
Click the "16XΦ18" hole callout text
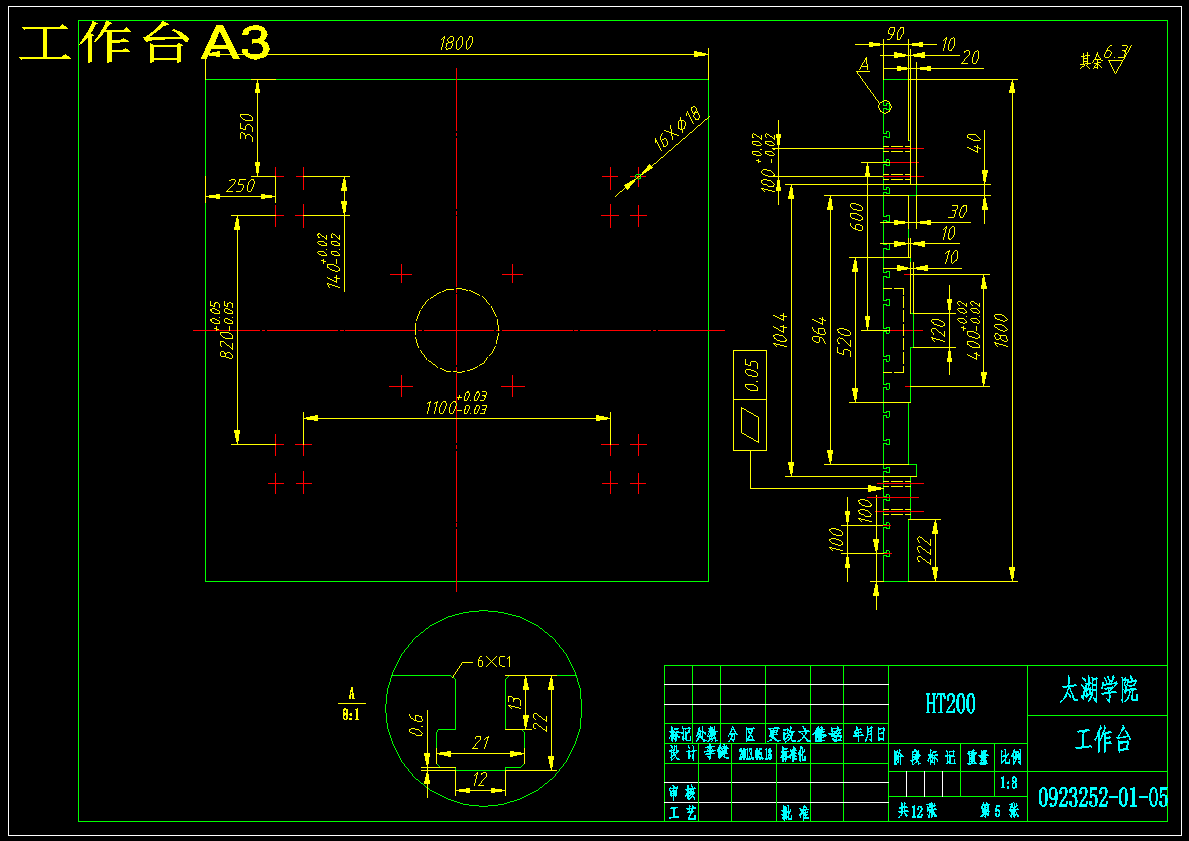click(680, 130)
